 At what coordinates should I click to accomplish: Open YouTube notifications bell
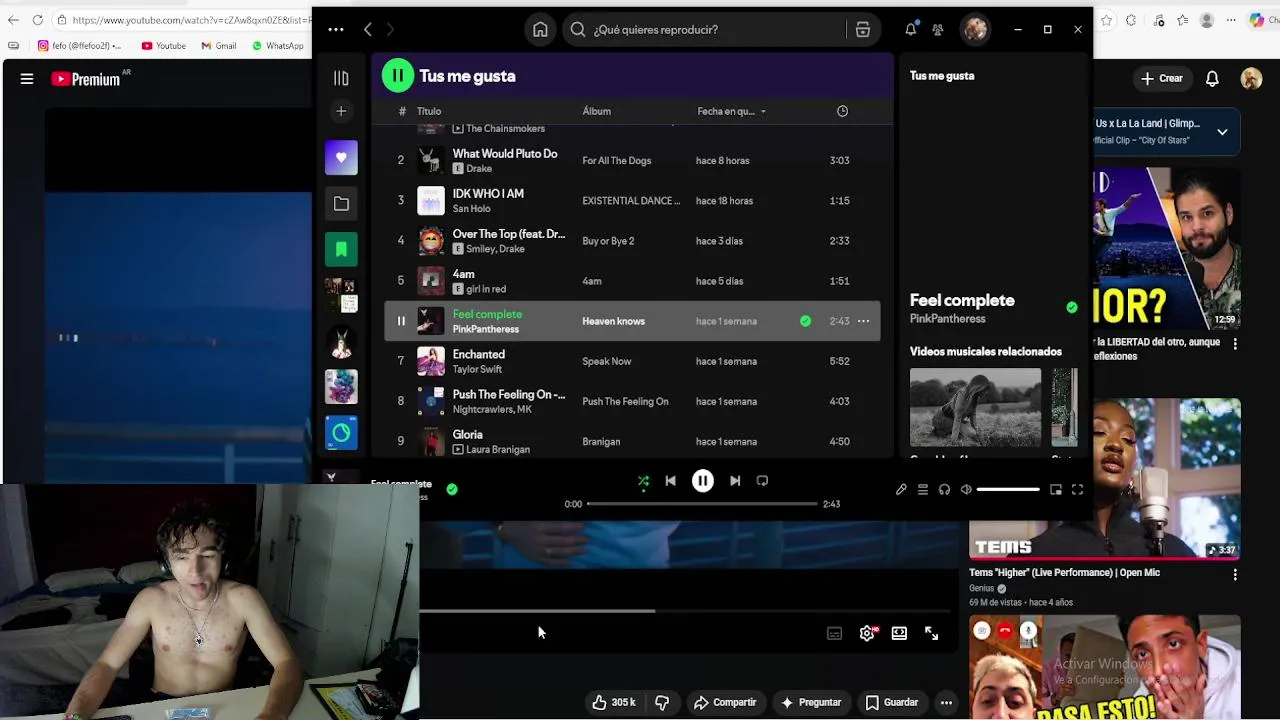tap(1212, 78)
